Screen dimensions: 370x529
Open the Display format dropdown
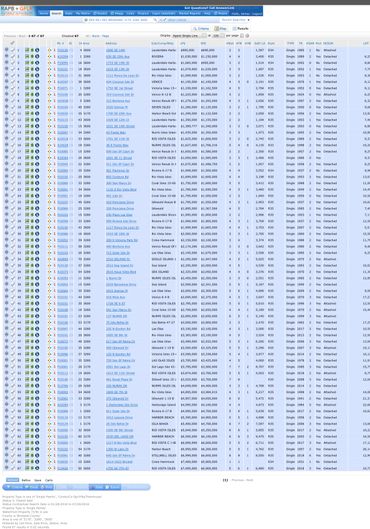pyautogui.click(x=189, y=36)
